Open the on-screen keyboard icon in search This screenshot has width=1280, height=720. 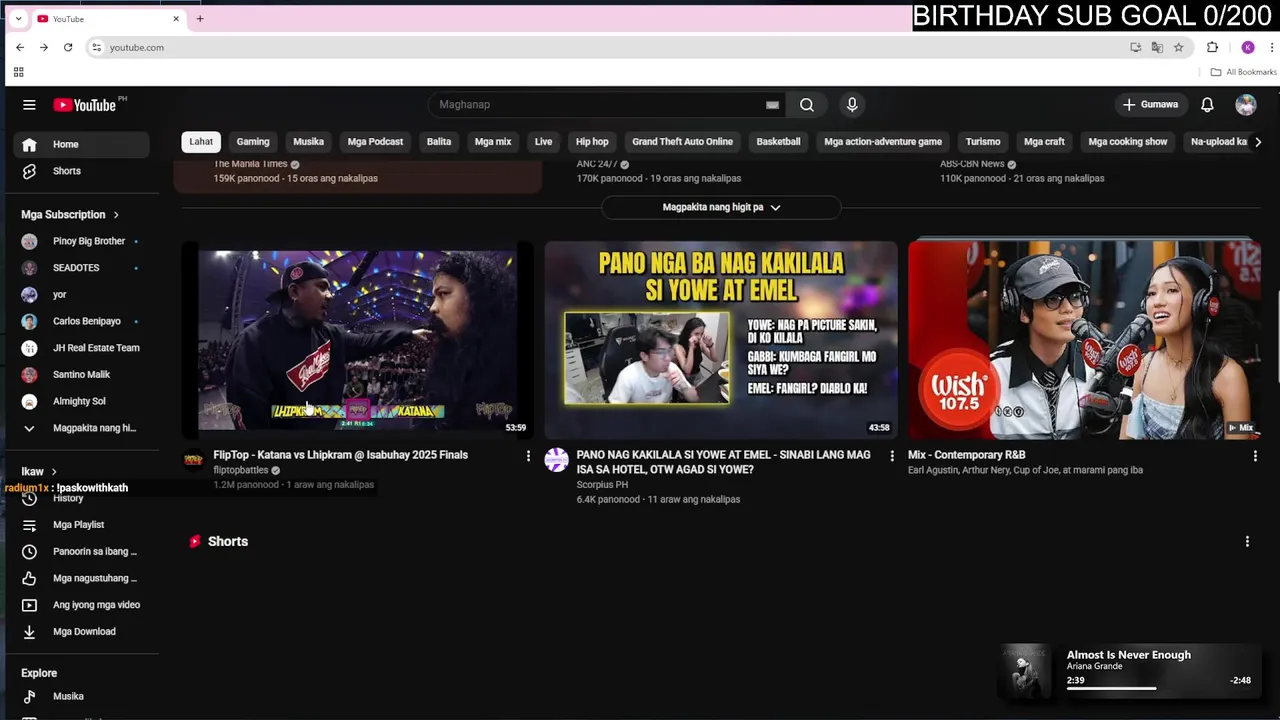coord(772,105)
